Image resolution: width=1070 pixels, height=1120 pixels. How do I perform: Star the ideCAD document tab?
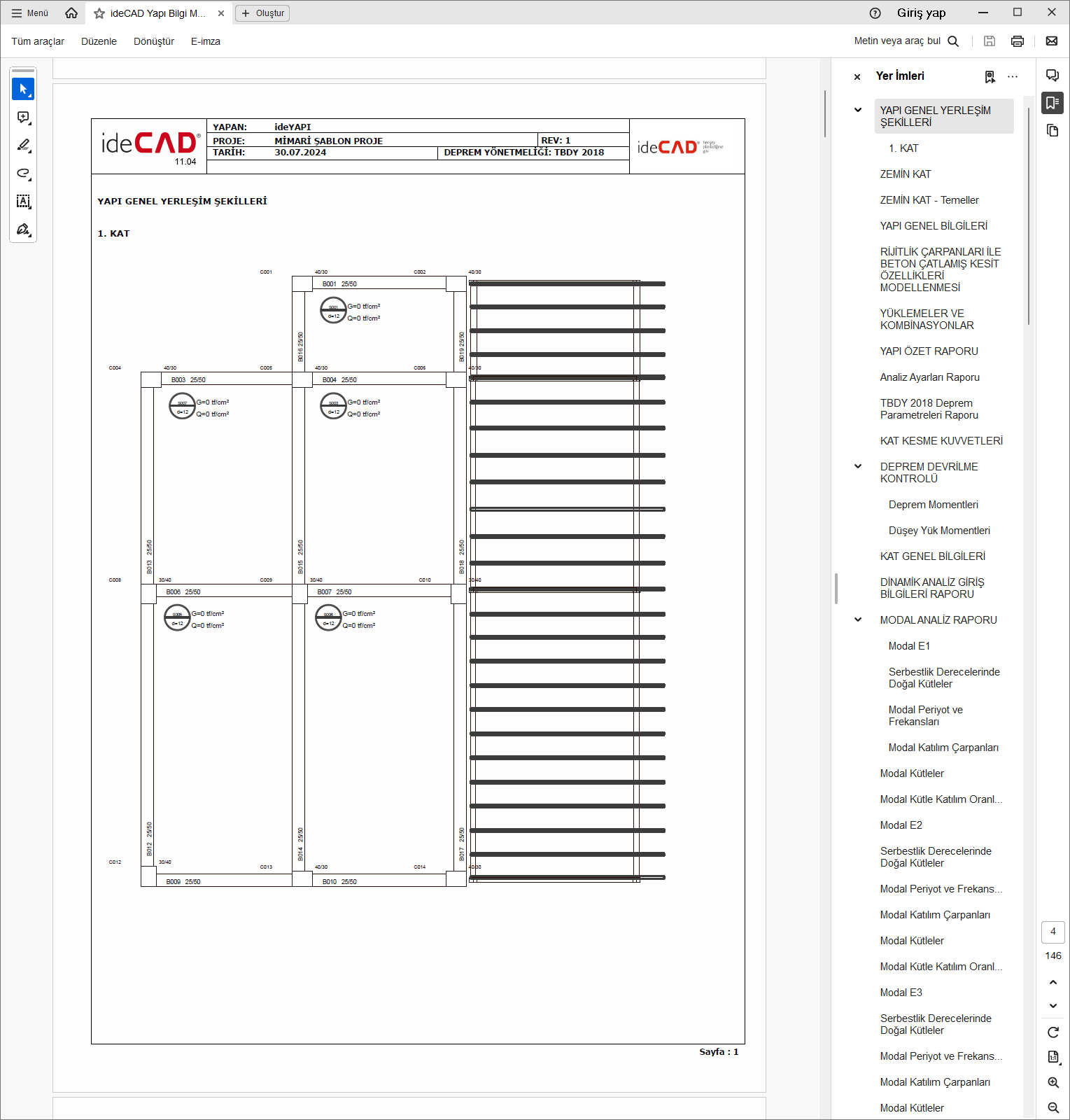click(99, 13)
